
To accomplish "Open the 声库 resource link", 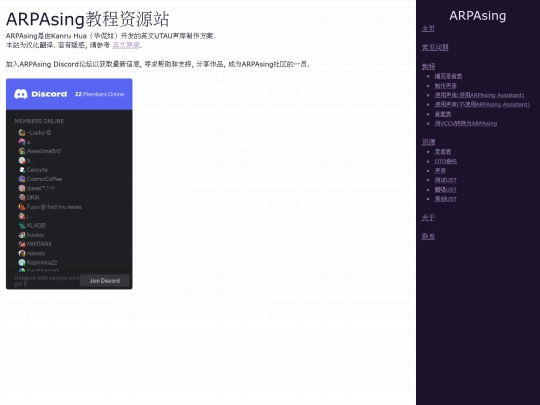I will point(440,170).
